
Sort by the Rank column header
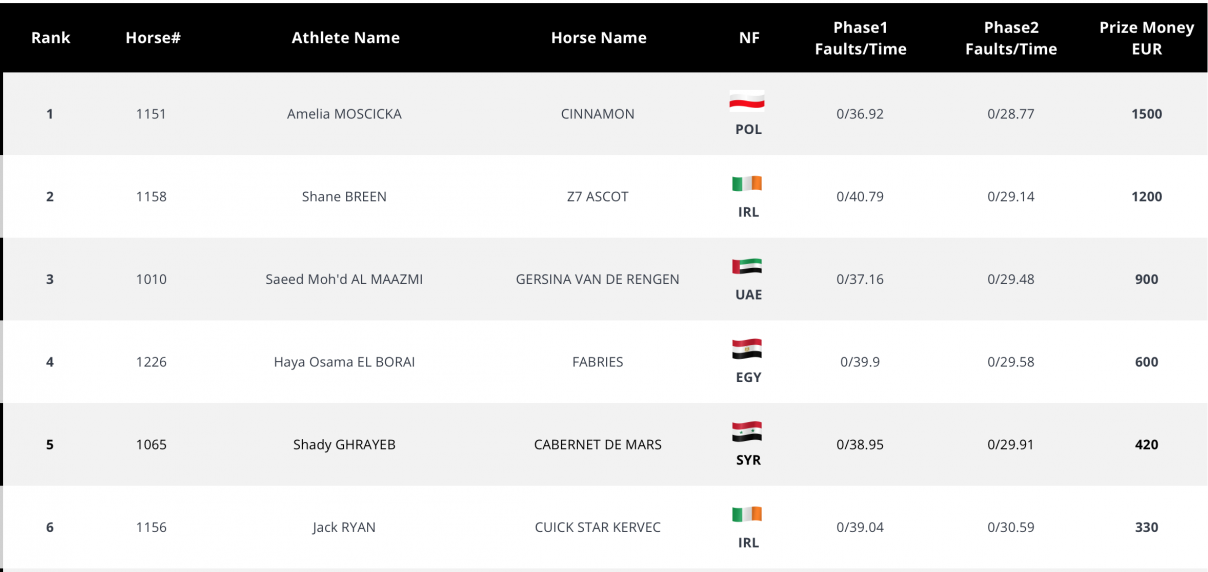click(51, 38)
